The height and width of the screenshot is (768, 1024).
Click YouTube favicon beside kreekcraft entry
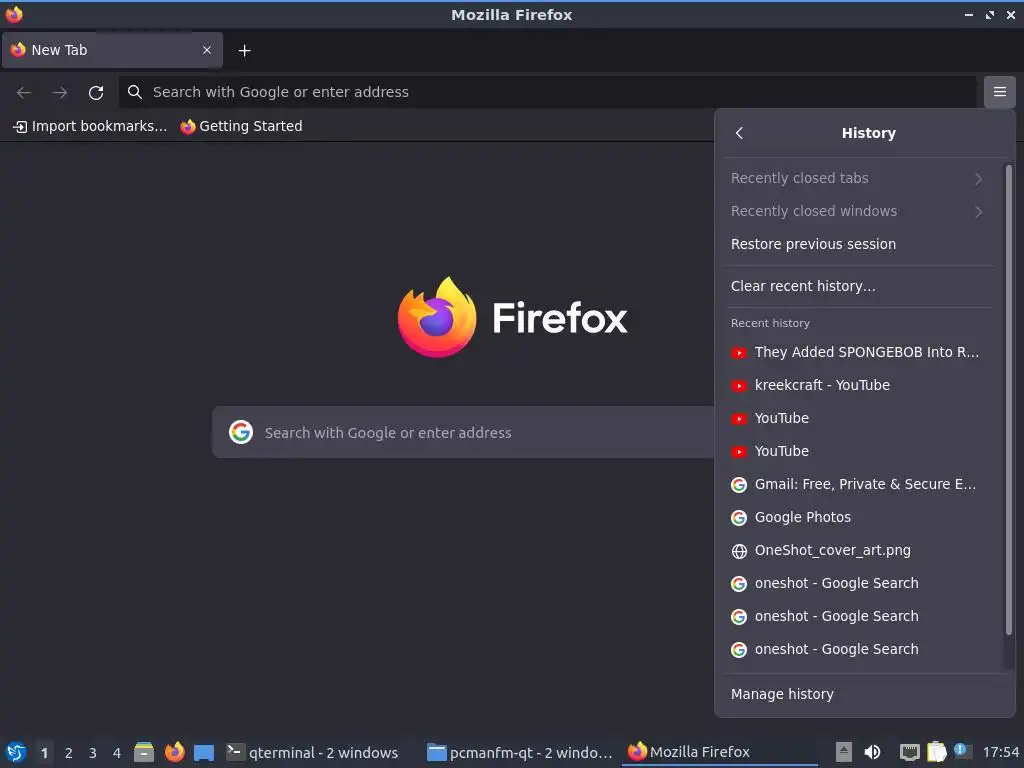click(x=739, y=386)
